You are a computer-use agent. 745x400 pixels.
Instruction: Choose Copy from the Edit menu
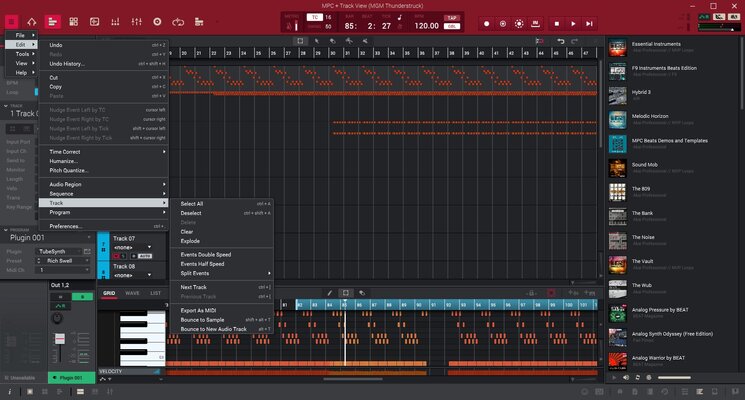coord(104,86)
